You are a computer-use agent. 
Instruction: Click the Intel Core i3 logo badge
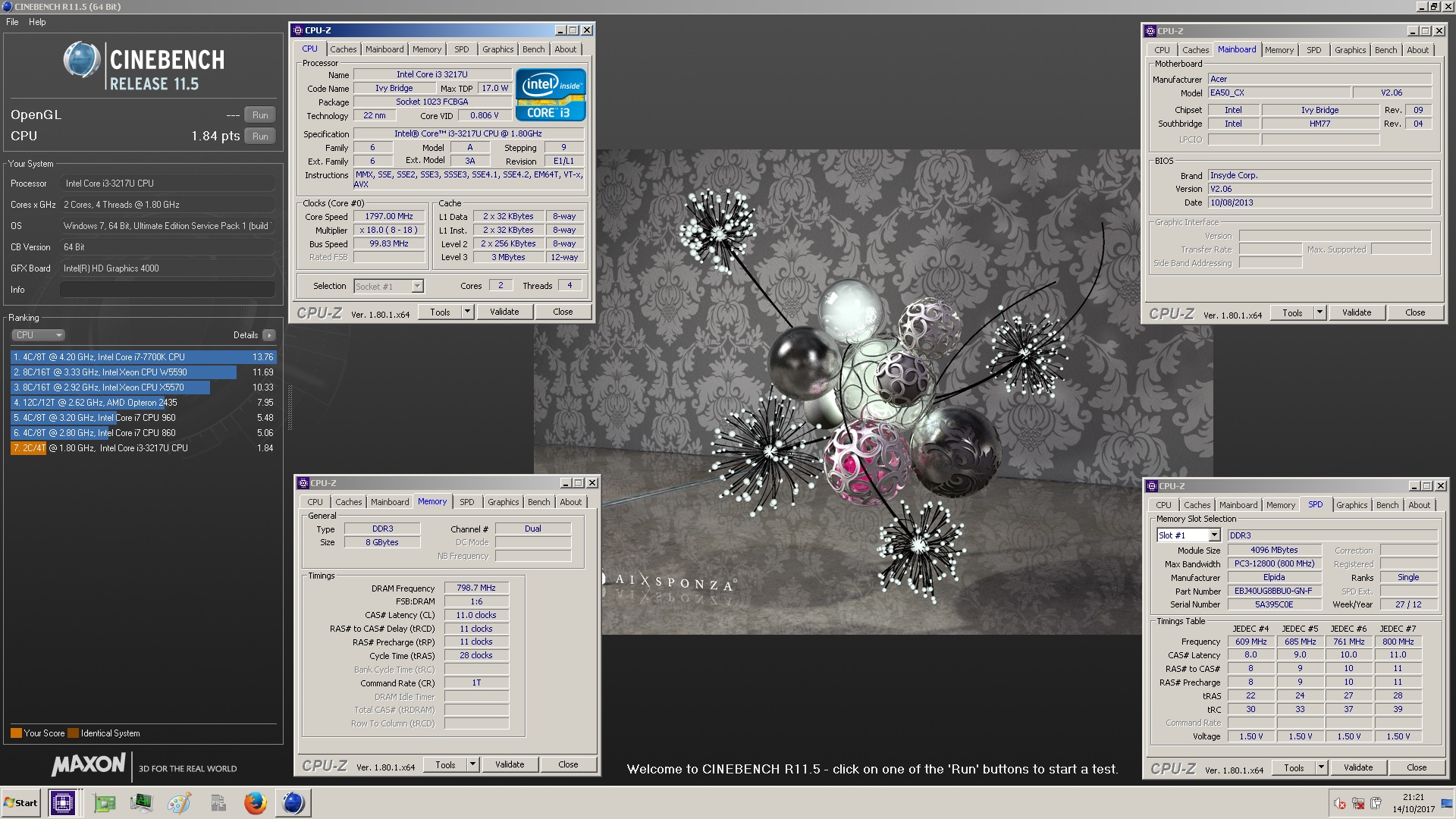coord(551,95)
